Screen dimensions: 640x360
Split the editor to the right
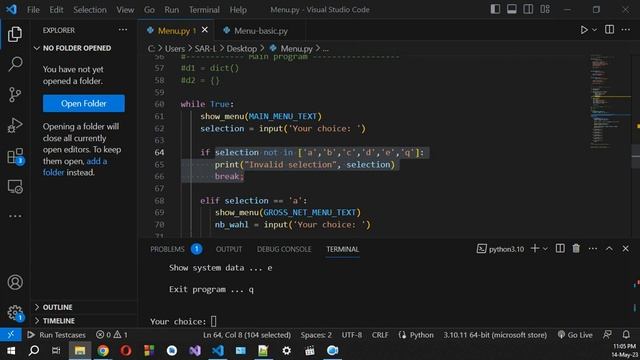click(609, 29)
